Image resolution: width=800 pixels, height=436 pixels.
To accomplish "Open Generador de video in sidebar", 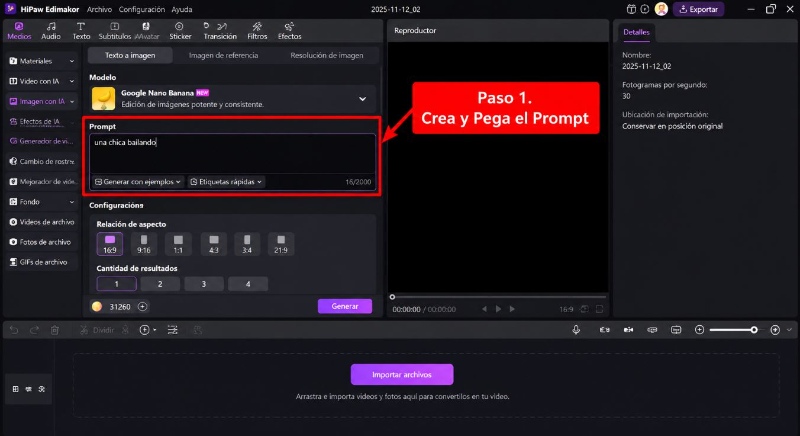I will point(42,141).
